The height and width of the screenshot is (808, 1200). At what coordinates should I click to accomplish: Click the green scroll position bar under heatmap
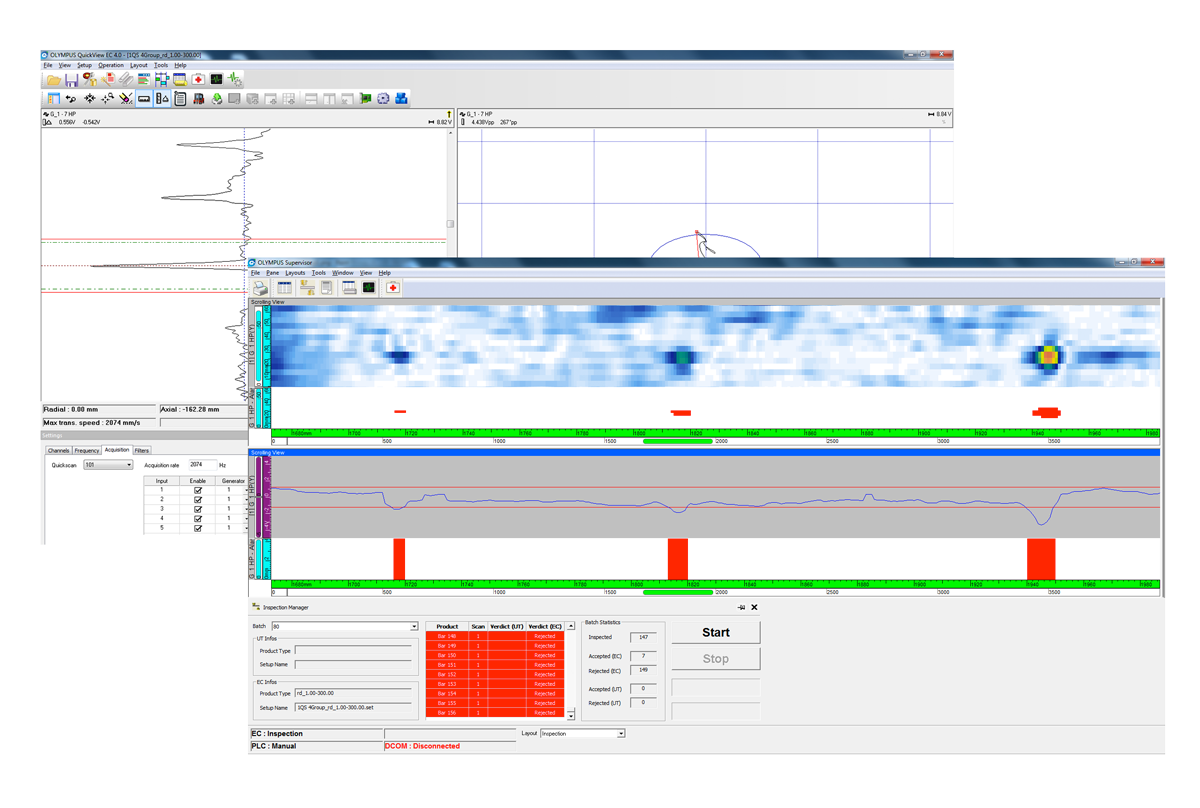(x=677, y=441)
